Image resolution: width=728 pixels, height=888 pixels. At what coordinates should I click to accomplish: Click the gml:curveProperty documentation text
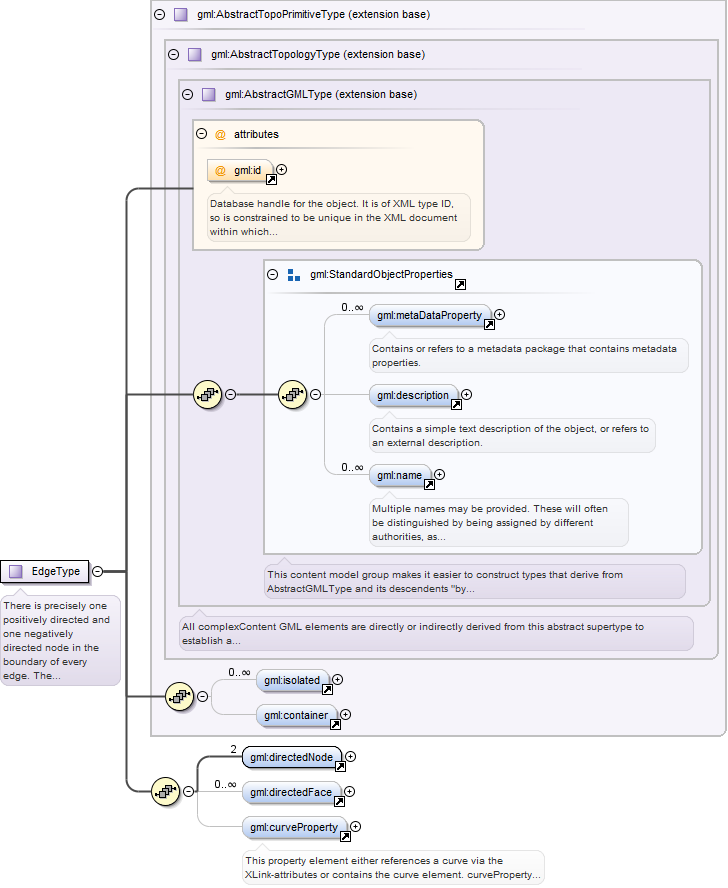pos(393,868)
